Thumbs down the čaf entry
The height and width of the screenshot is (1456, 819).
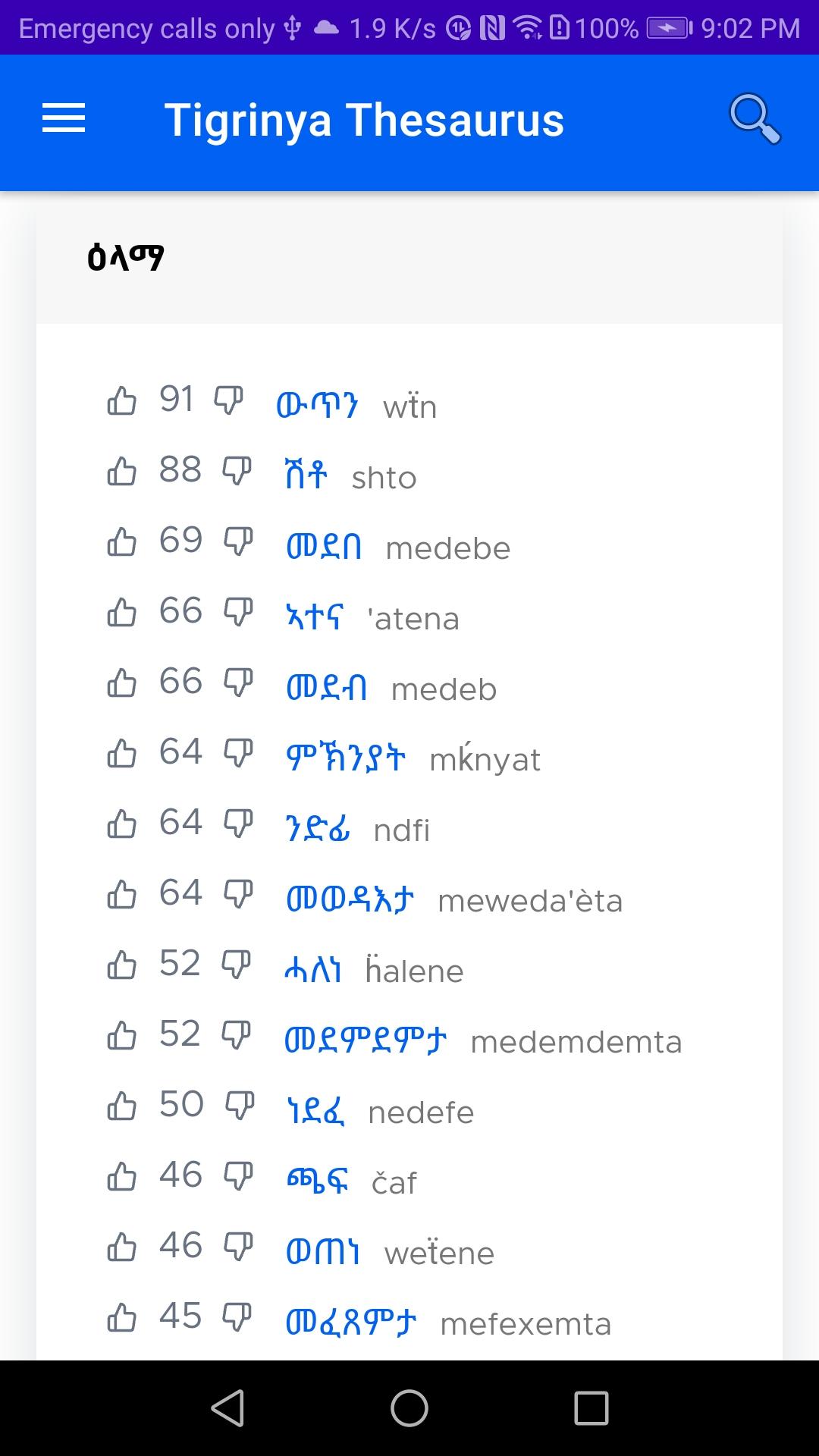[238, 1176]
